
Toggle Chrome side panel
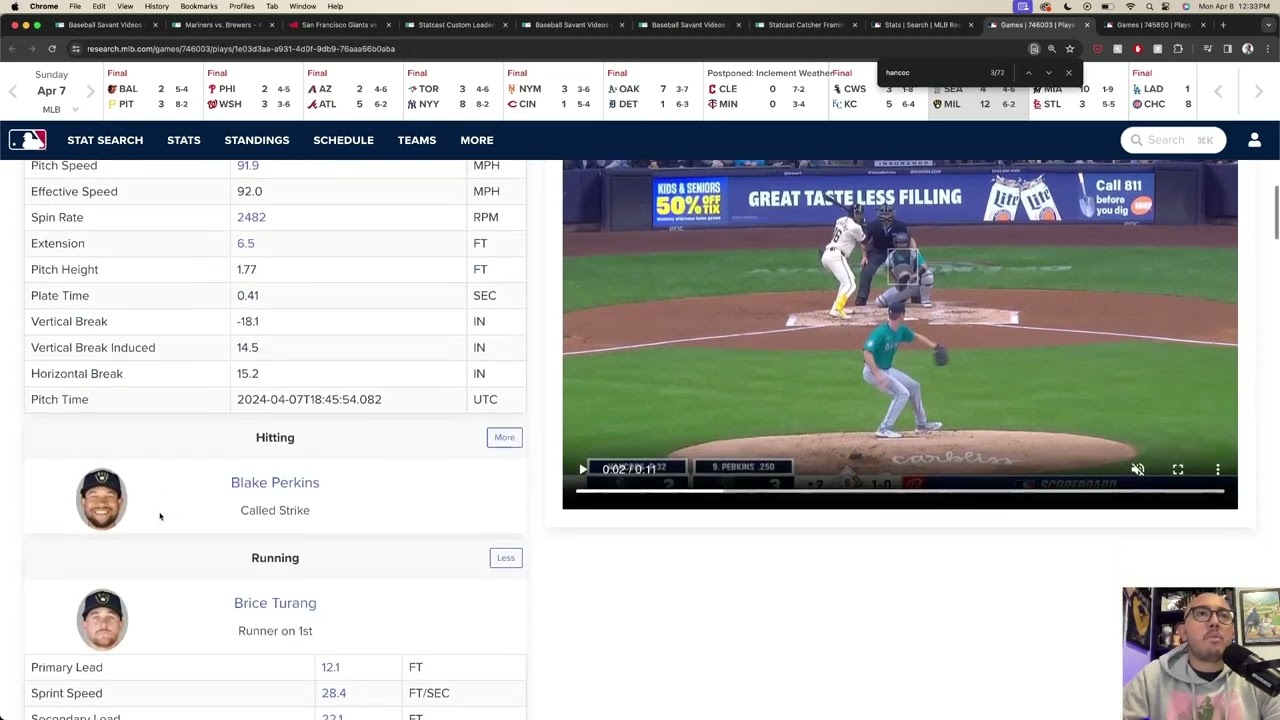(x=1228, y=48)
